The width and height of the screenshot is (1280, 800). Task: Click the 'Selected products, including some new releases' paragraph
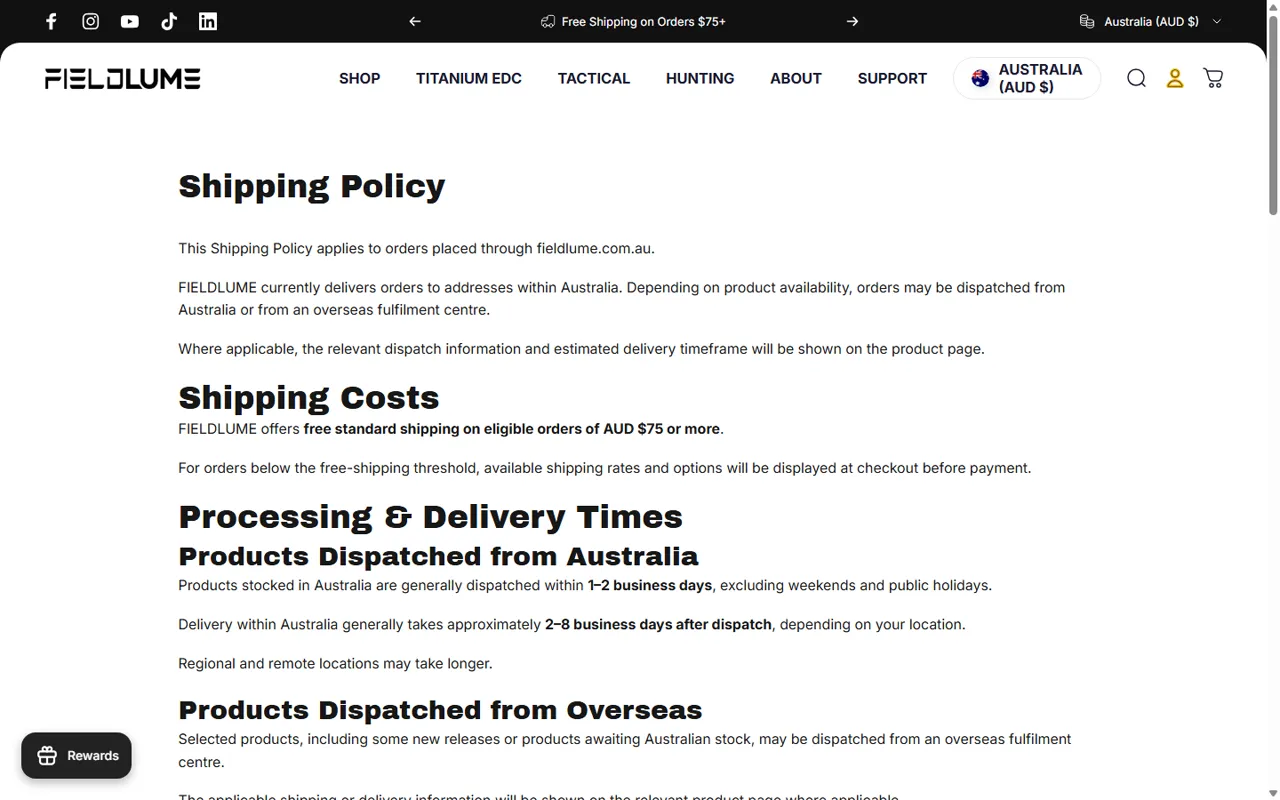625,751
